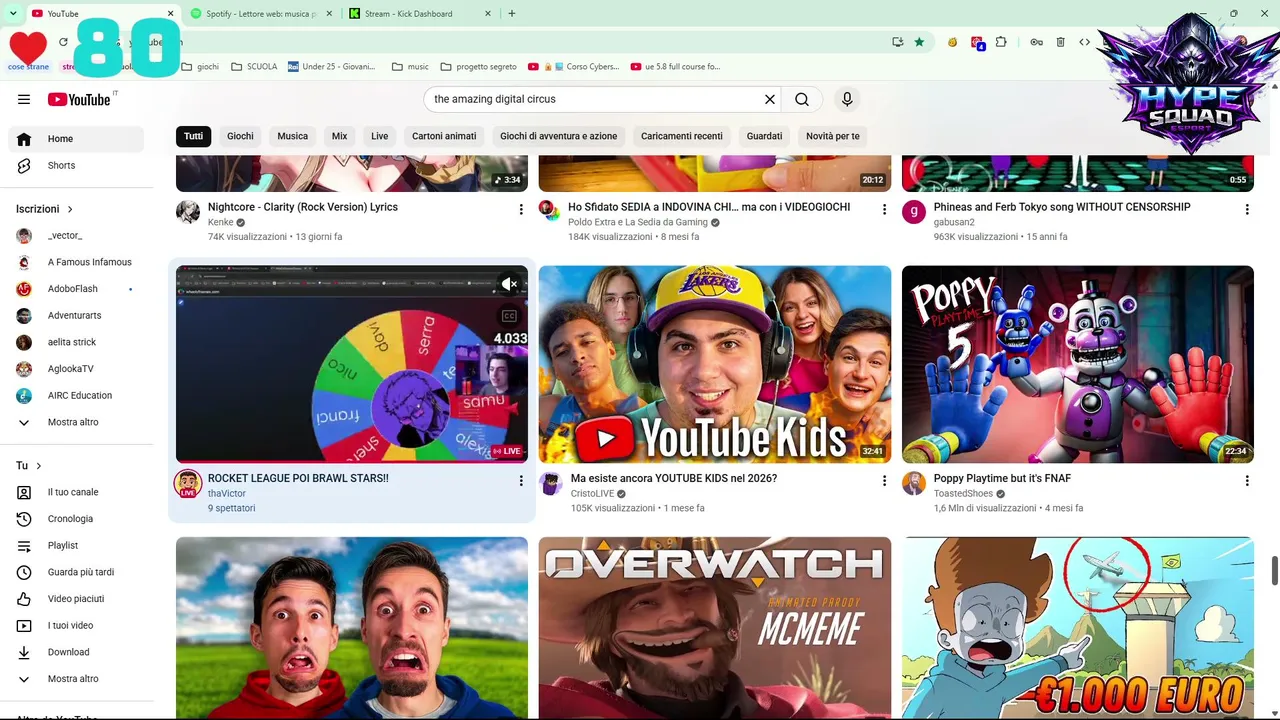Screen dimensions: 1280x720
Task: Toggle captions on the live stream preview
Action: (509, 316)
